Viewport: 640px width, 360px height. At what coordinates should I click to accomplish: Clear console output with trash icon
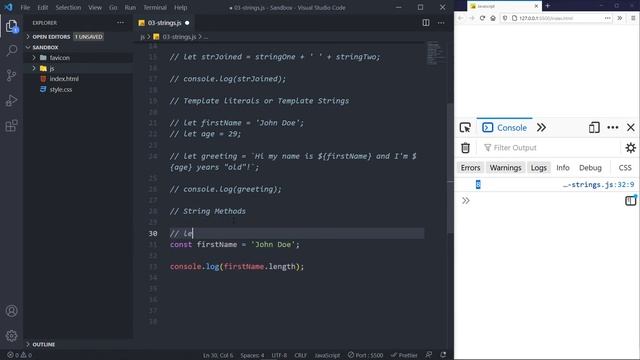(465, 147)
